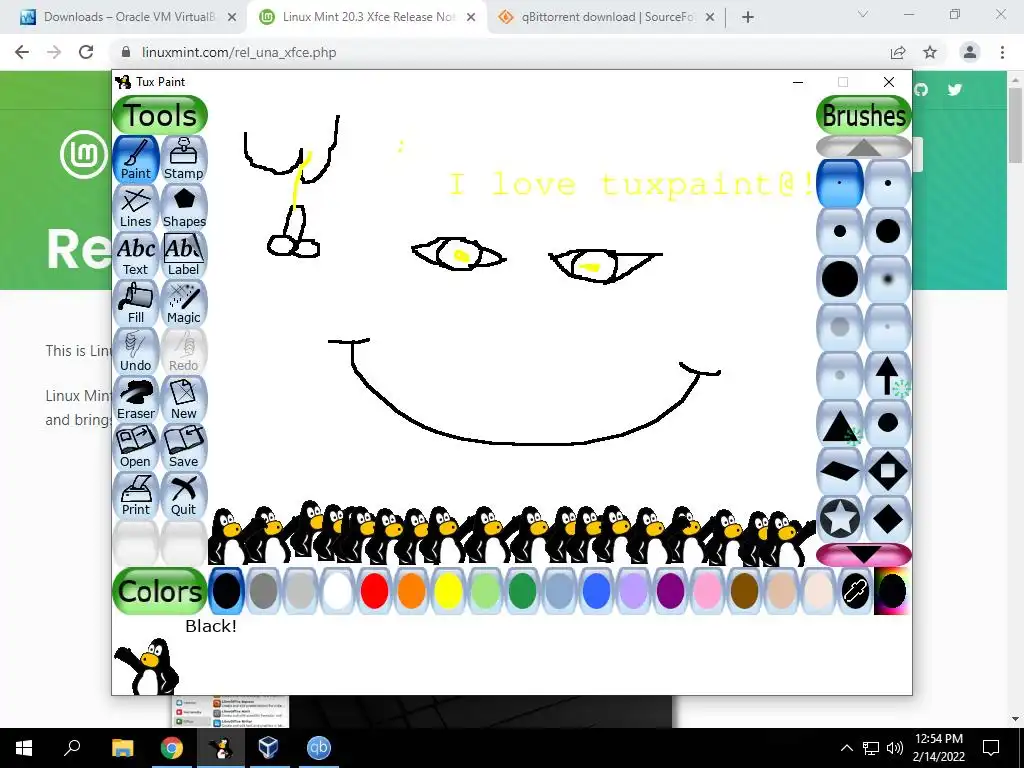Open a saved picture with Open
The image size is (1024, 768).
click(136, 447)
